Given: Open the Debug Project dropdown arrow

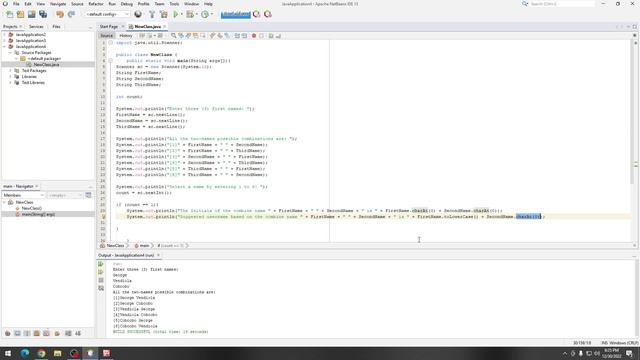Looking at the screenshot, I should [196, 14].
